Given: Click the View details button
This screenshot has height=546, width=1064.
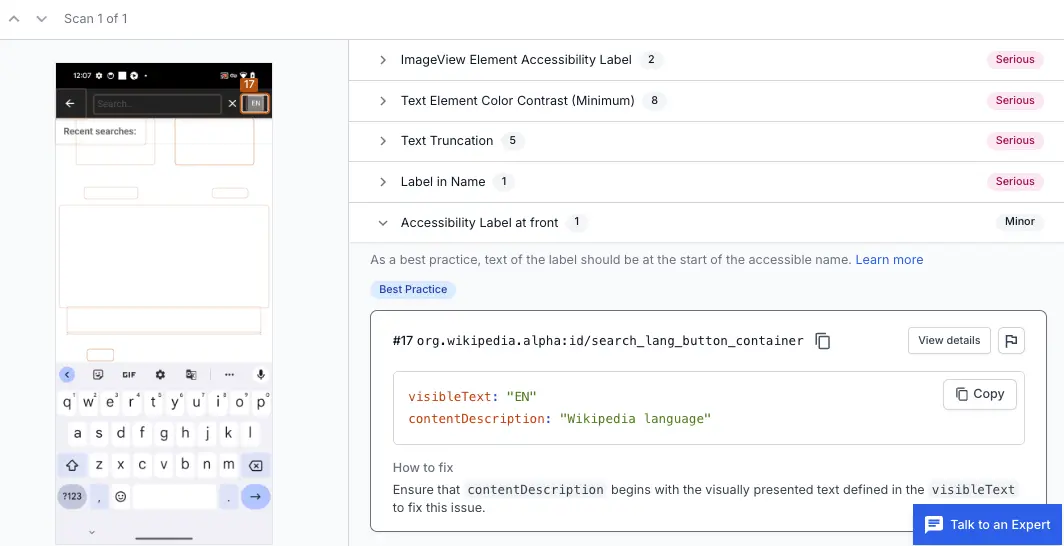Looking at the screenshot, I should click(x=949, y=341).
